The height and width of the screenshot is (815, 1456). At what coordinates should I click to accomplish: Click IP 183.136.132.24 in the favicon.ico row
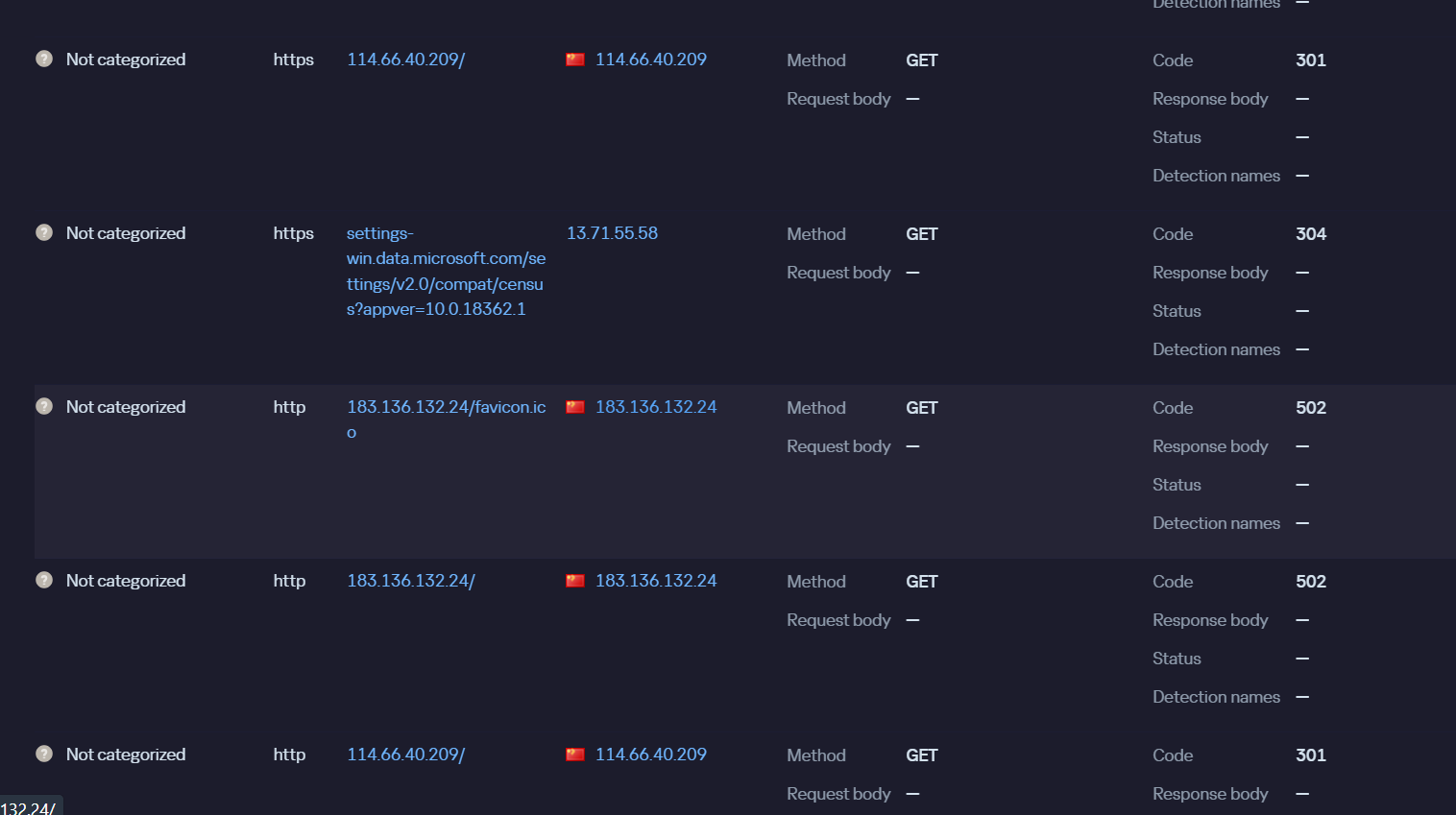tap(655, 407)
